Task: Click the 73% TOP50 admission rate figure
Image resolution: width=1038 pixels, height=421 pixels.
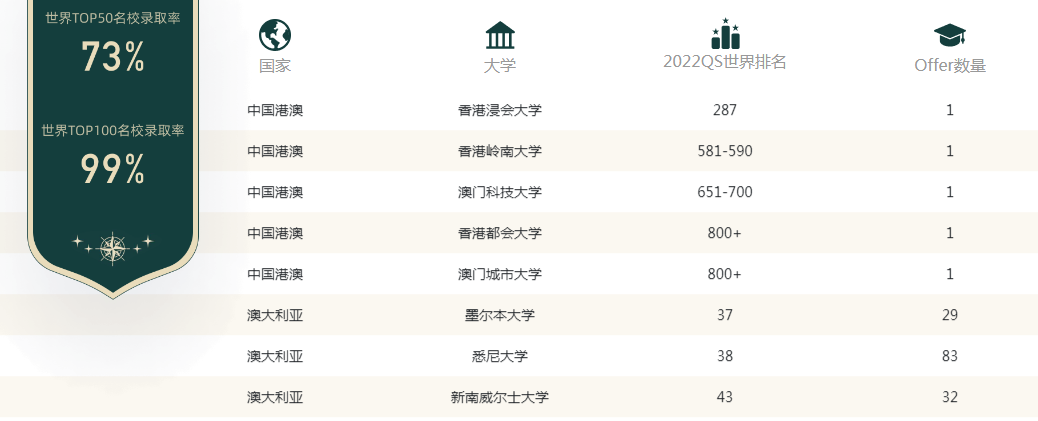Action: pos(113,57)
